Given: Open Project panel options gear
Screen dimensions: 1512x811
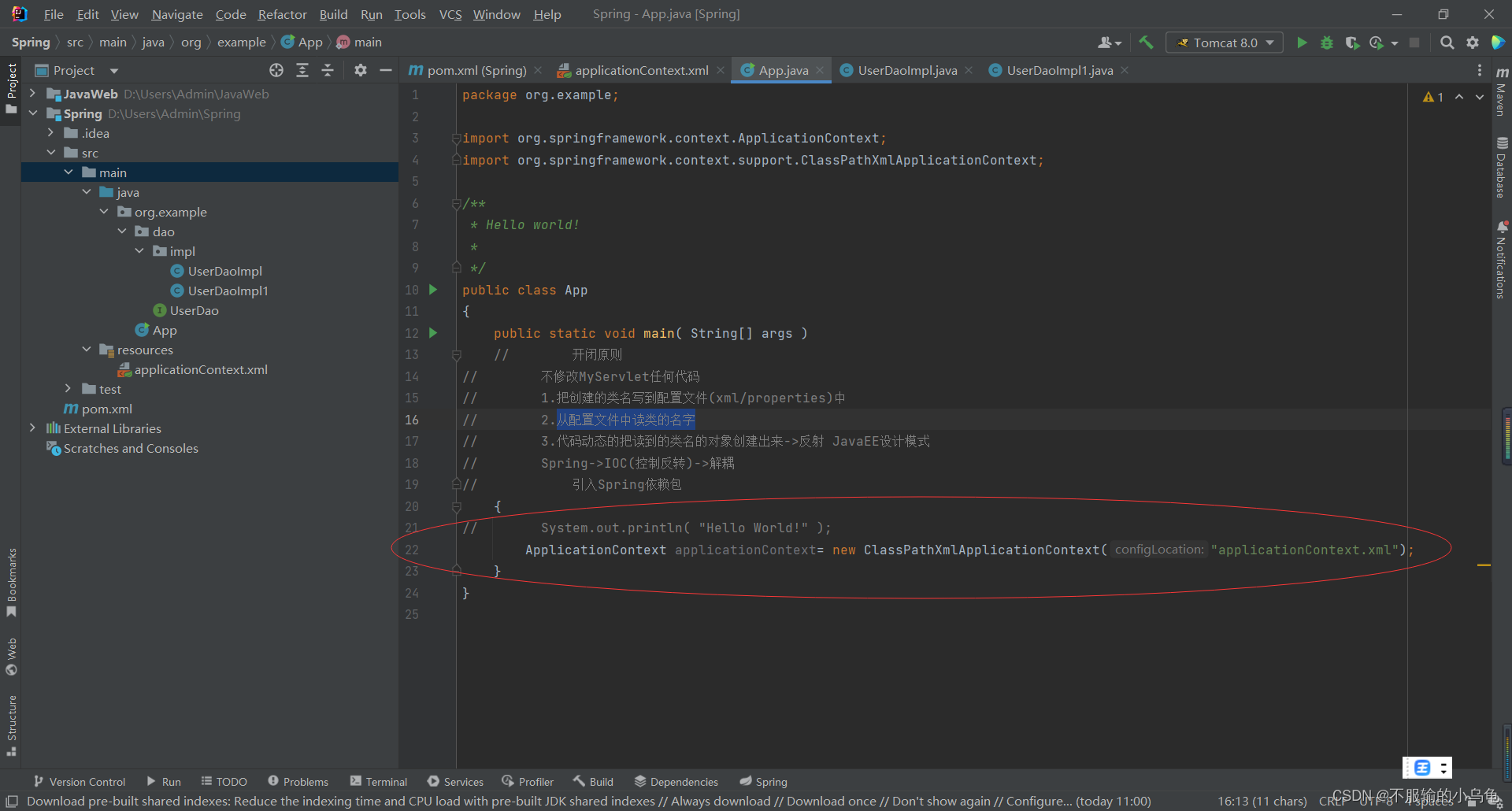Looking at the screenshot, I should [361, 70].
